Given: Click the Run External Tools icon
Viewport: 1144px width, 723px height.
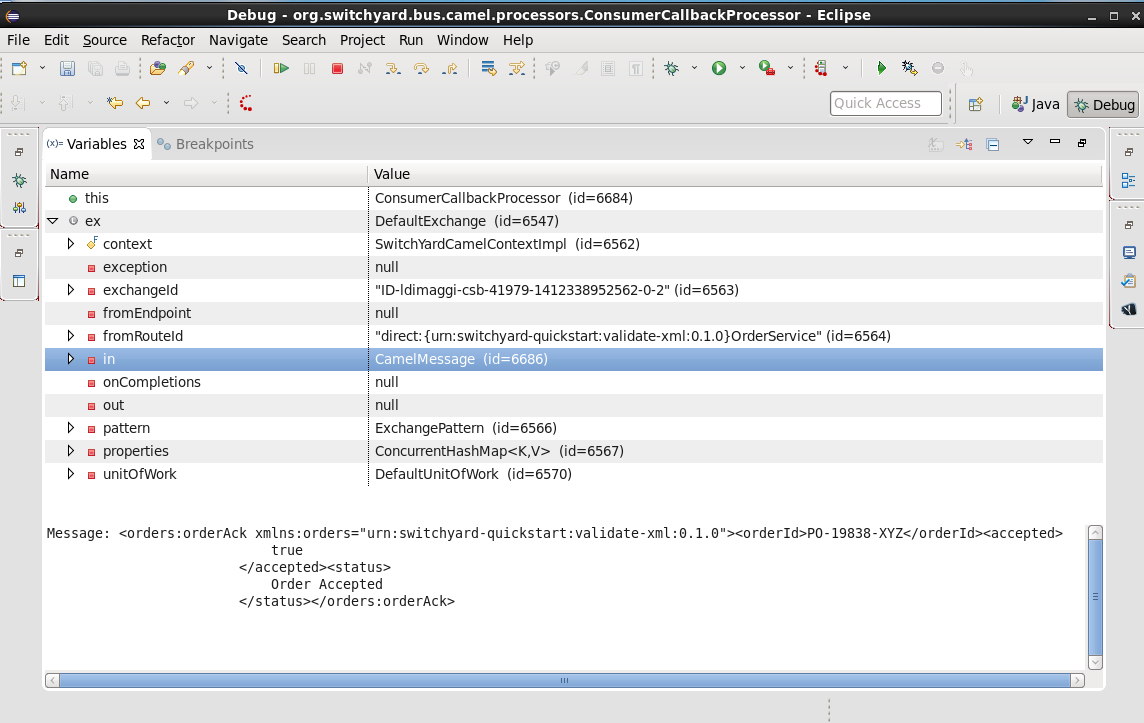Looking at the screenshot, I should 766,69.
